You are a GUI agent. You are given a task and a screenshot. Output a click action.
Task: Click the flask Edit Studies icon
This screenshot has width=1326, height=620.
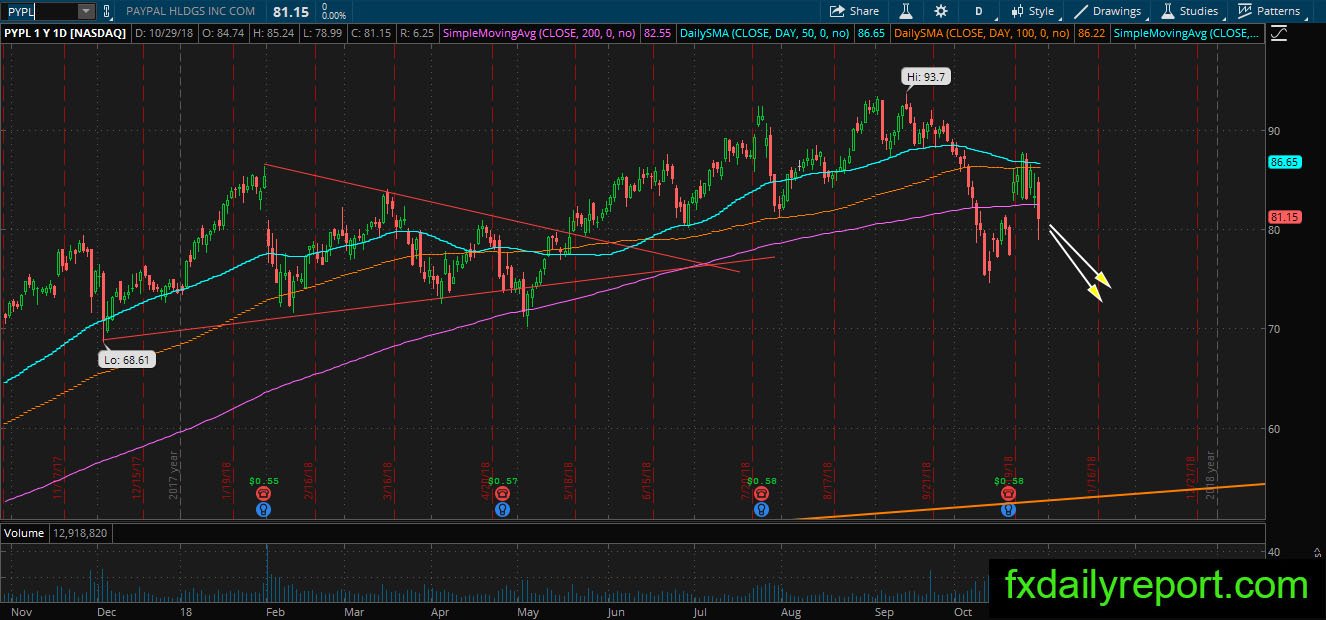[x=905, y=11]
